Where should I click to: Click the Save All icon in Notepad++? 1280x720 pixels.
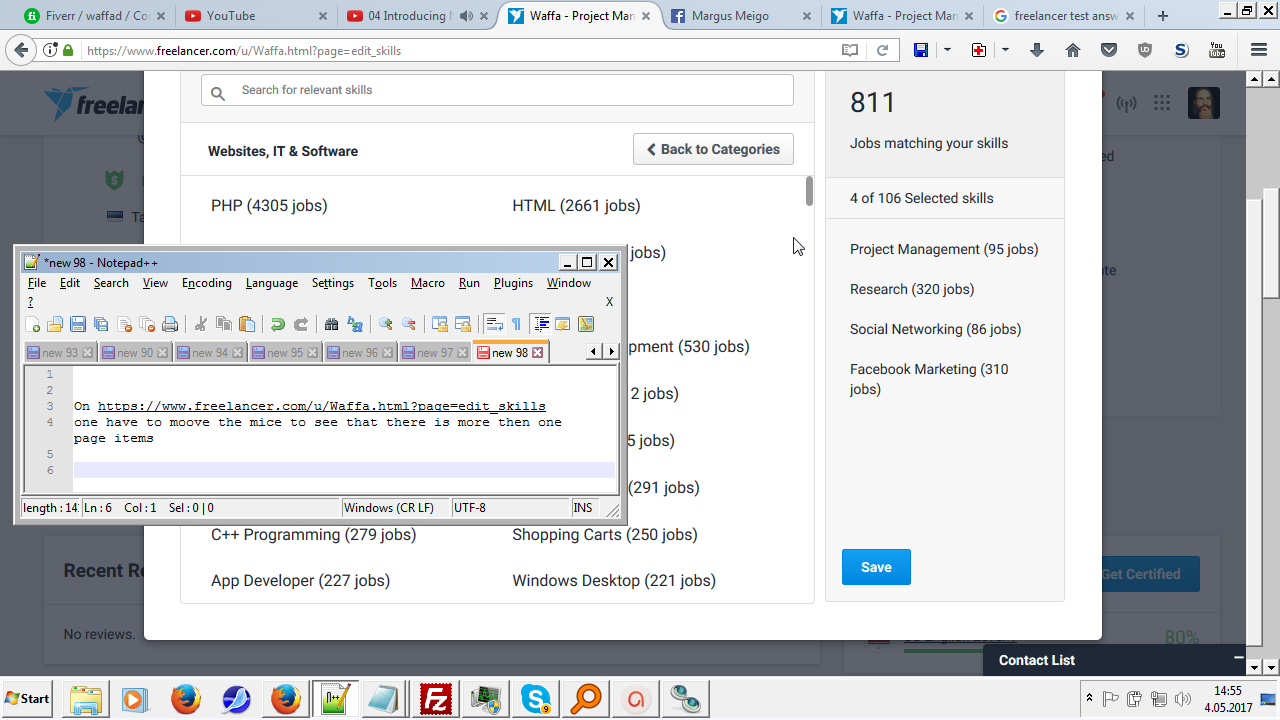pyautogui.click(x=100, y=324)
